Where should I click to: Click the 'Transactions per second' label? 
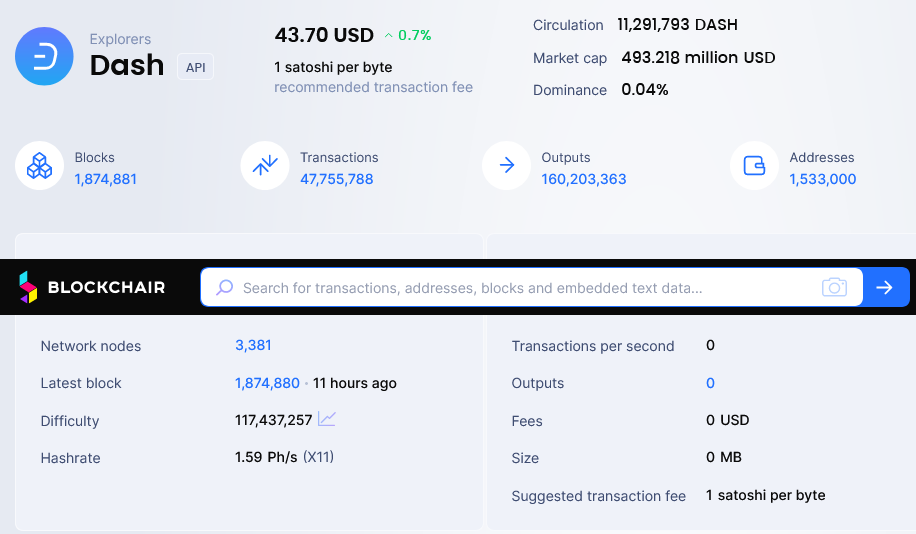coord(593,346)
